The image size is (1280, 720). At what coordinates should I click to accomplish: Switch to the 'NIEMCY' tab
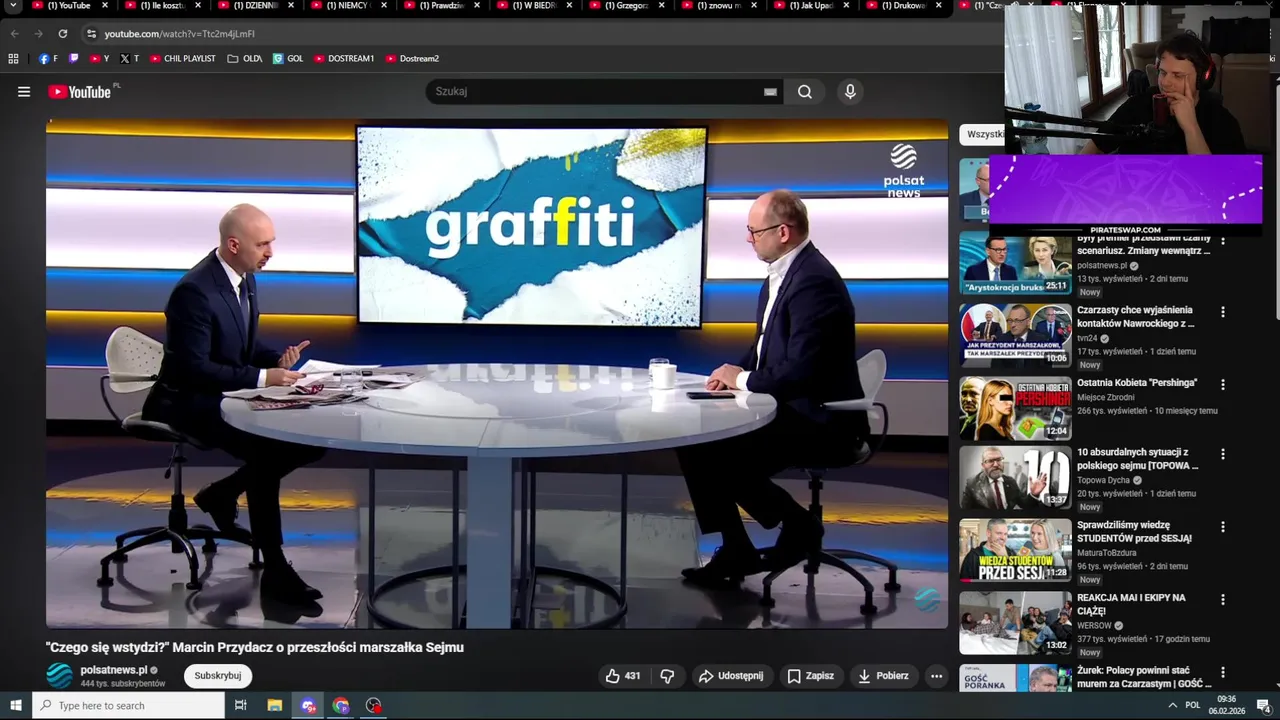pos(346,6)
